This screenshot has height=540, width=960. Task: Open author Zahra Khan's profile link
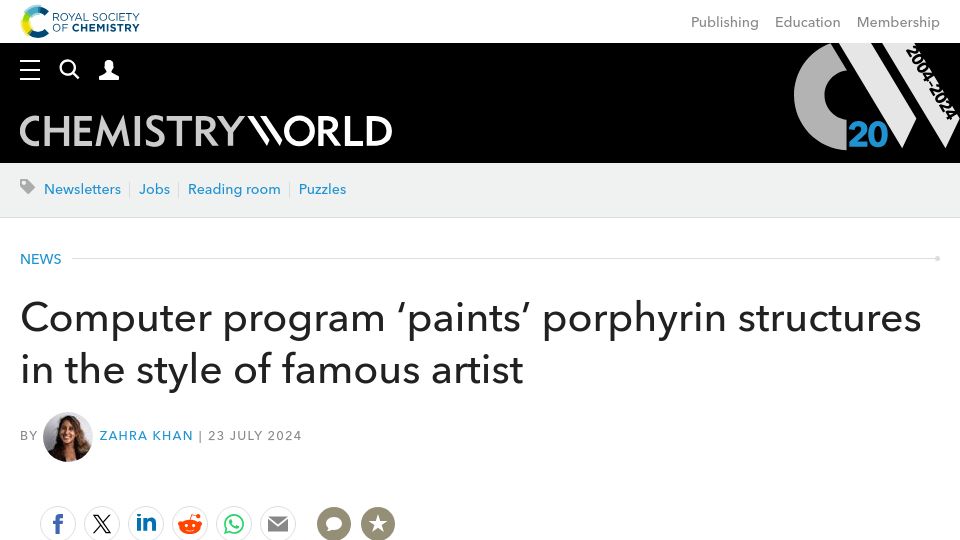click(x=146, y=436)
